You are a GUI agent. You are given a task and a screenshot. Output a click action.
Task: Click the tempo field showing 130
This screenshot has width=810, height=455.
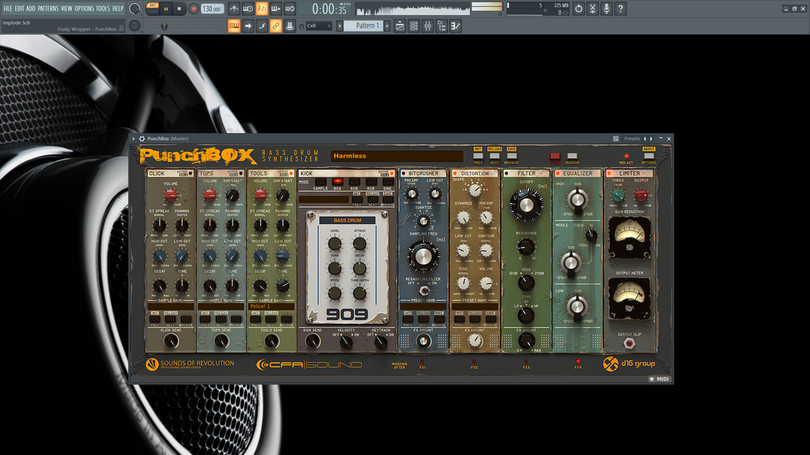tap(212, 9)
